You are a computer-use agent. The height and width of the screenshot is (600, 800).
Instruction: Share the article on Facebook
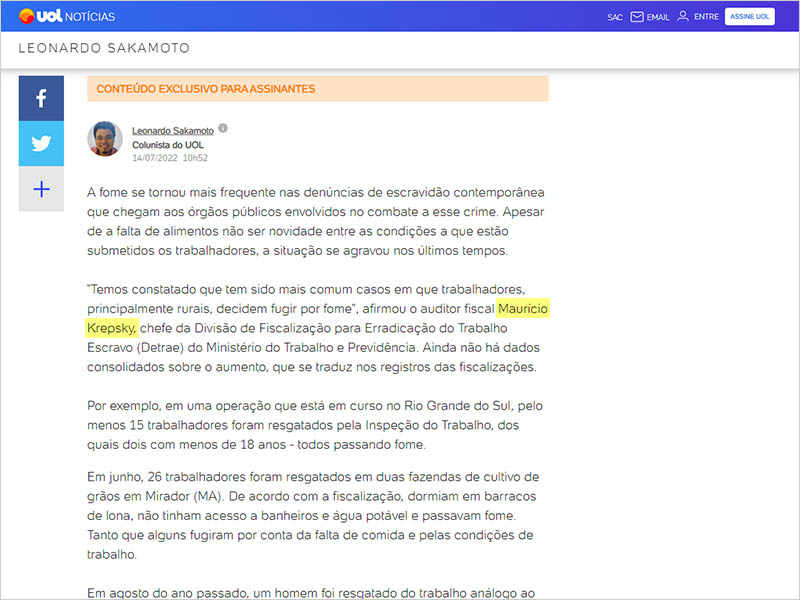[41, 98]
